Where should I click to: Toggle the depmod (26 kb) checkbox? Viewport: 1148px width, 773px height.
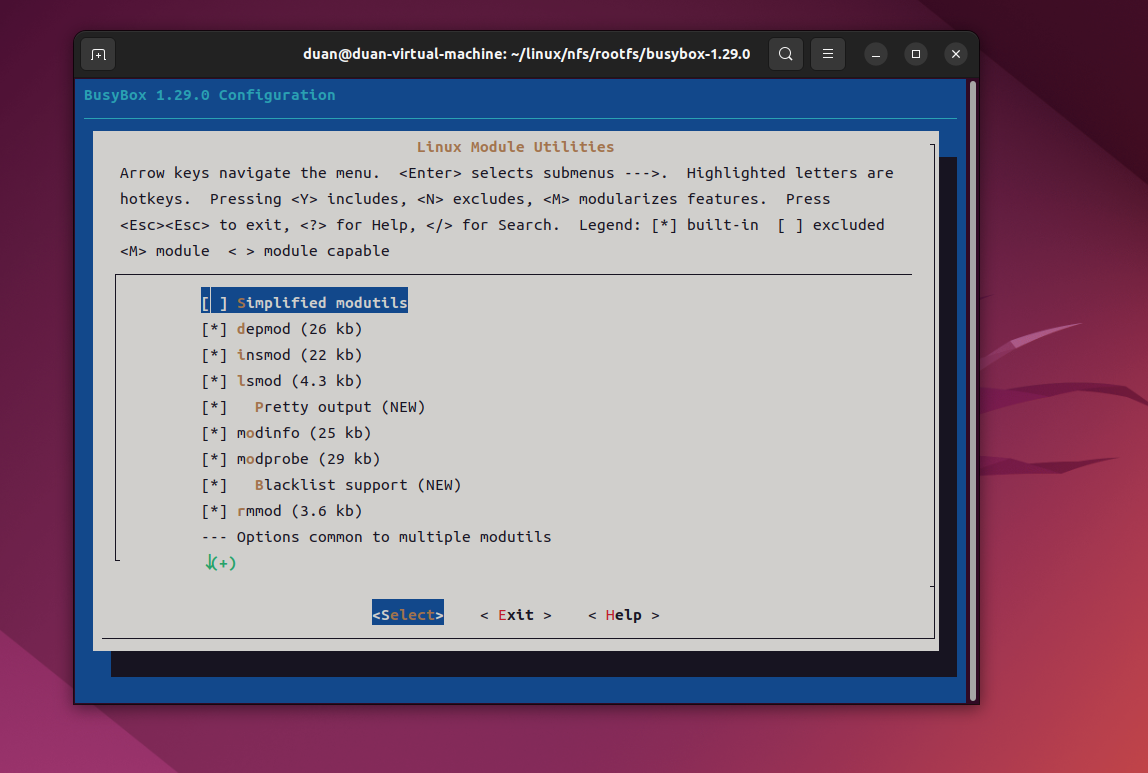(215, 329)
